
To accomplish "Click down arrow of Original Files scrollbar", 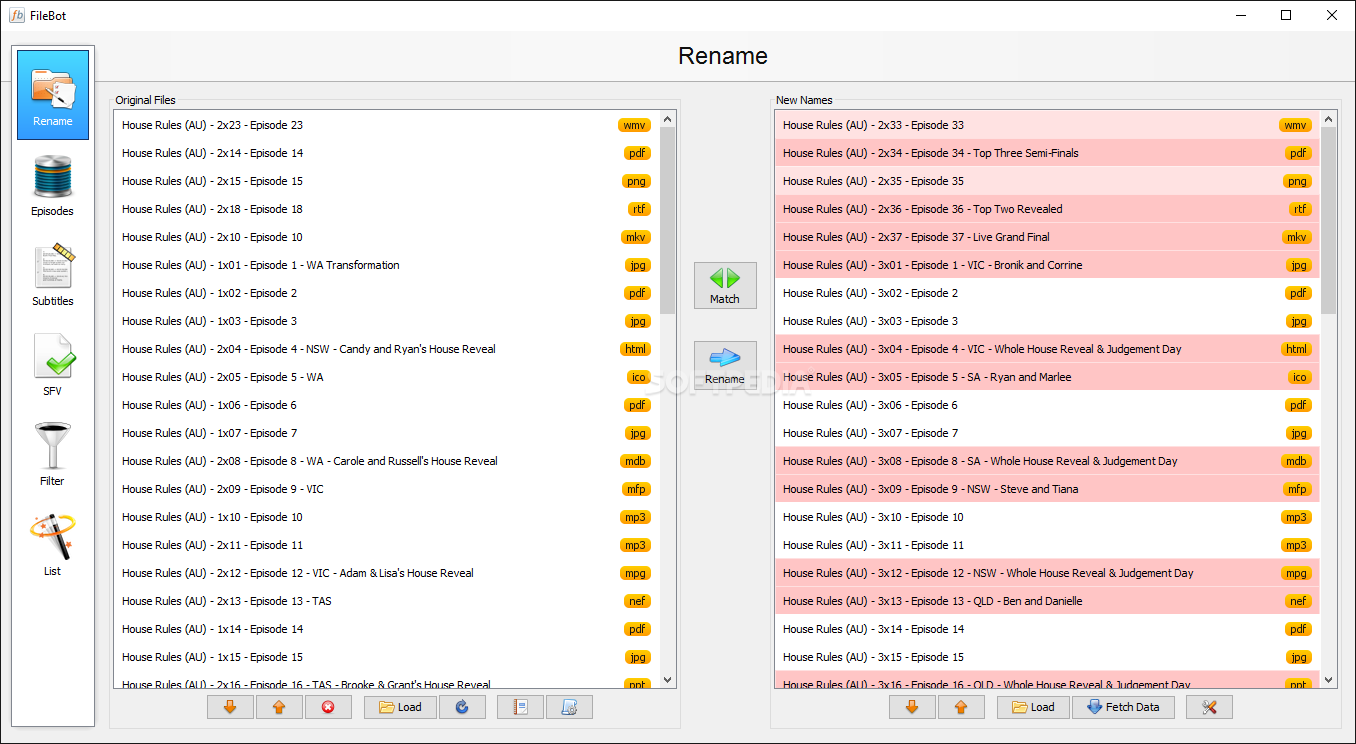I will point(668,680).
